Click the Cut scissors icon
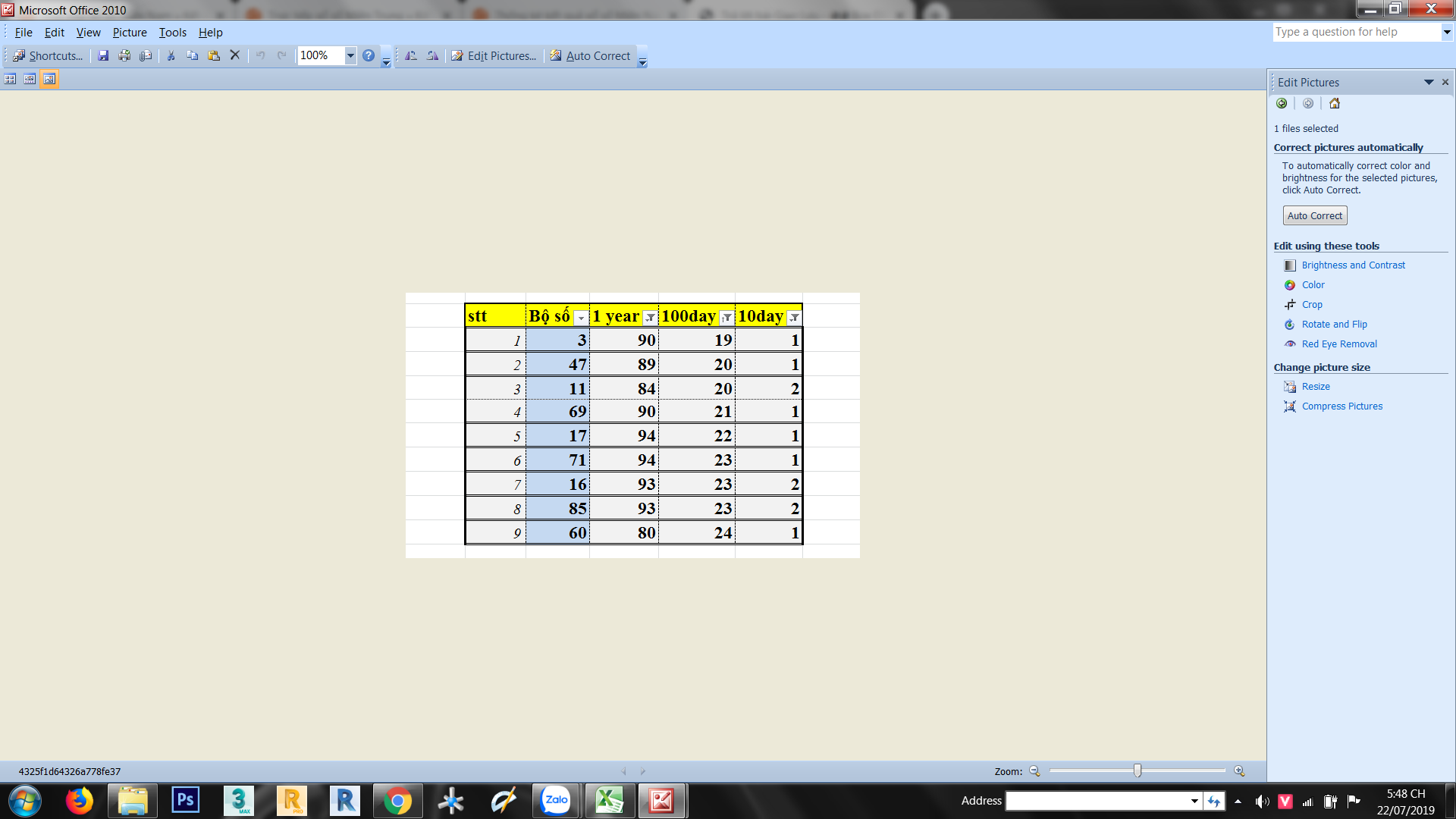 tap(171, 55)
